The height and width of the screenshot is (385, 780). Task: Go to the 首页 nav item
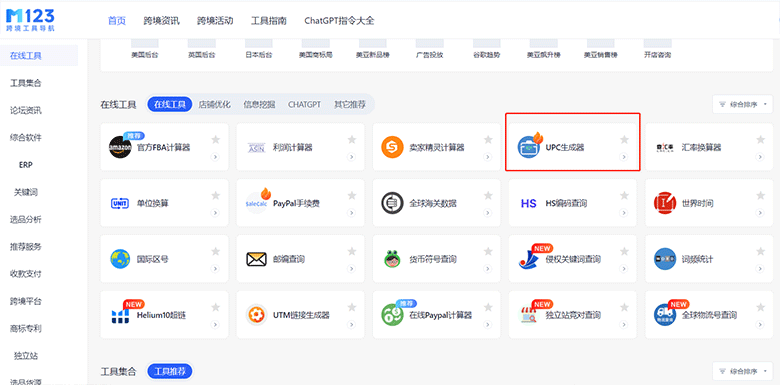[117, 21]
